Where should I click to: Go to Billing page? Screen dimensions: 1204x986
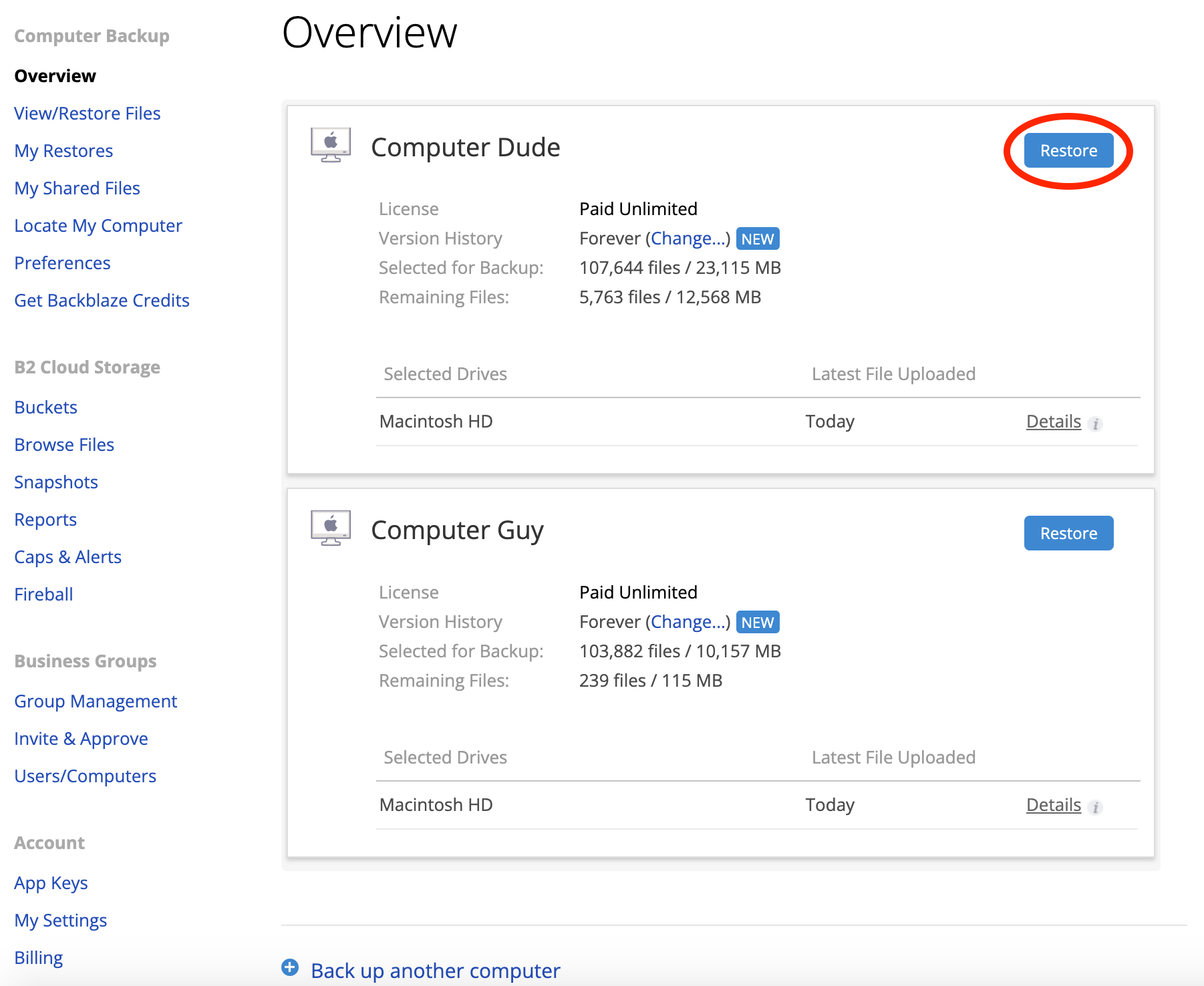39,958
